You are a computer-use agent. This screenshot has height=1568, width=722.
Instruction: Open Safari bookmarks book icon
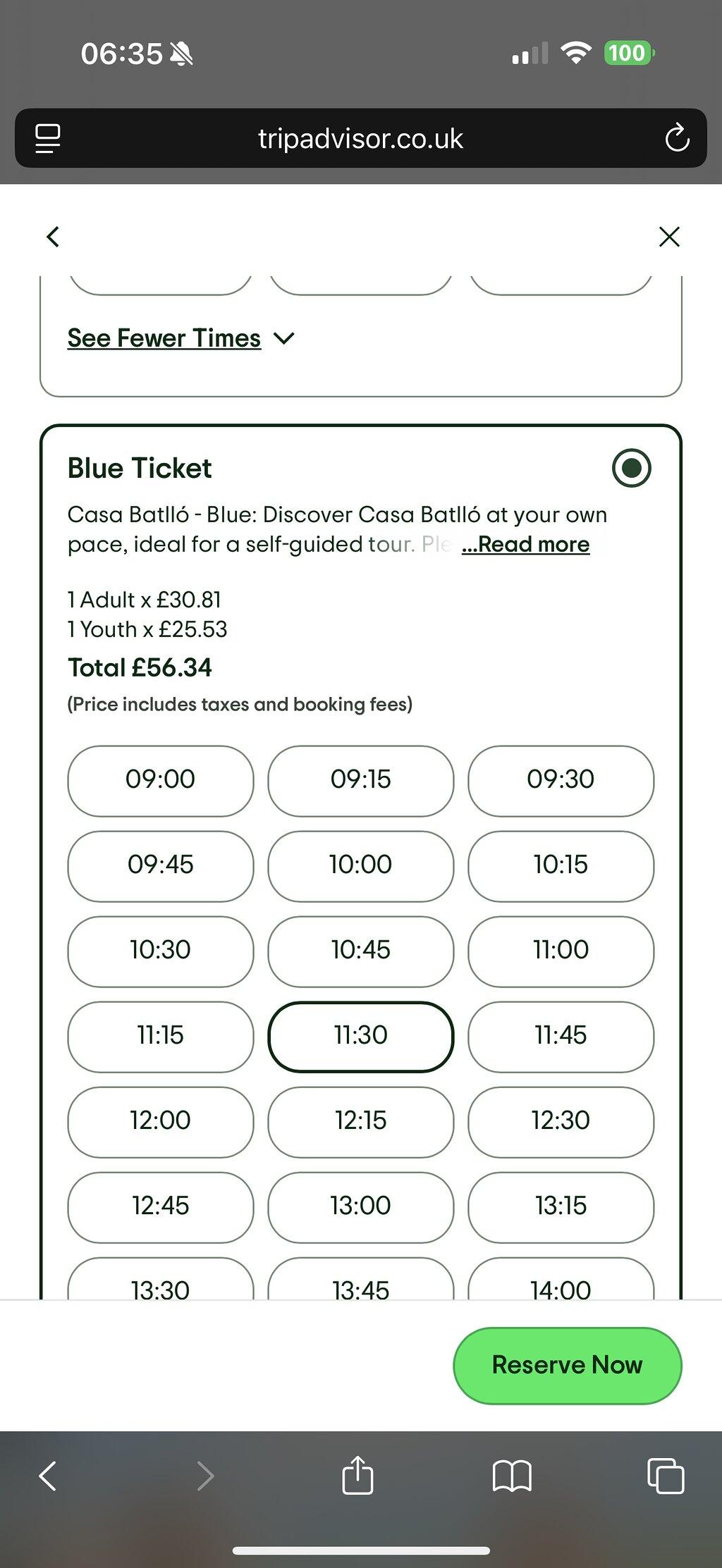coord(512,1476)
